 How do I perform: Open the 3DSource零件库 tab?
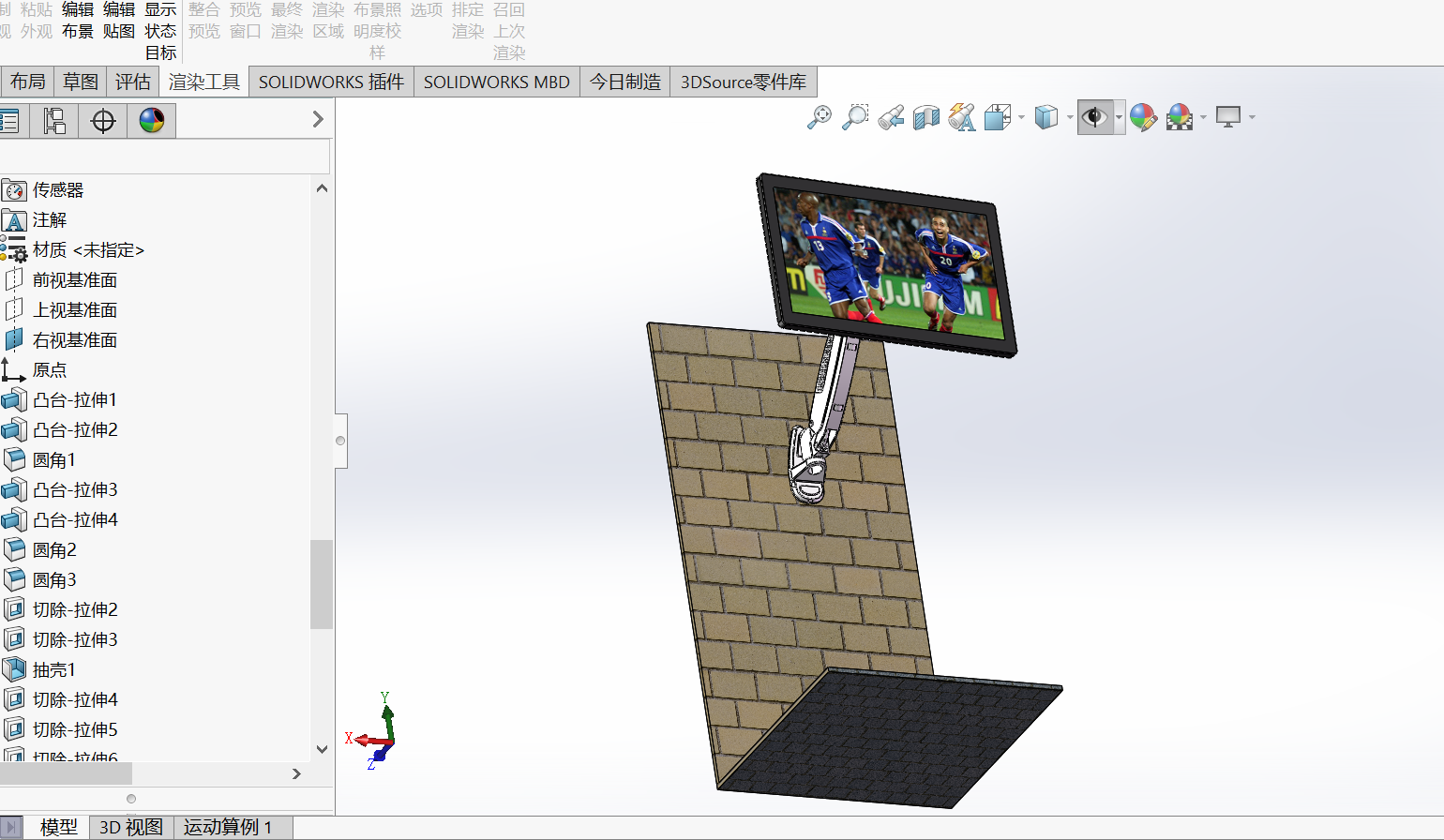744,82
